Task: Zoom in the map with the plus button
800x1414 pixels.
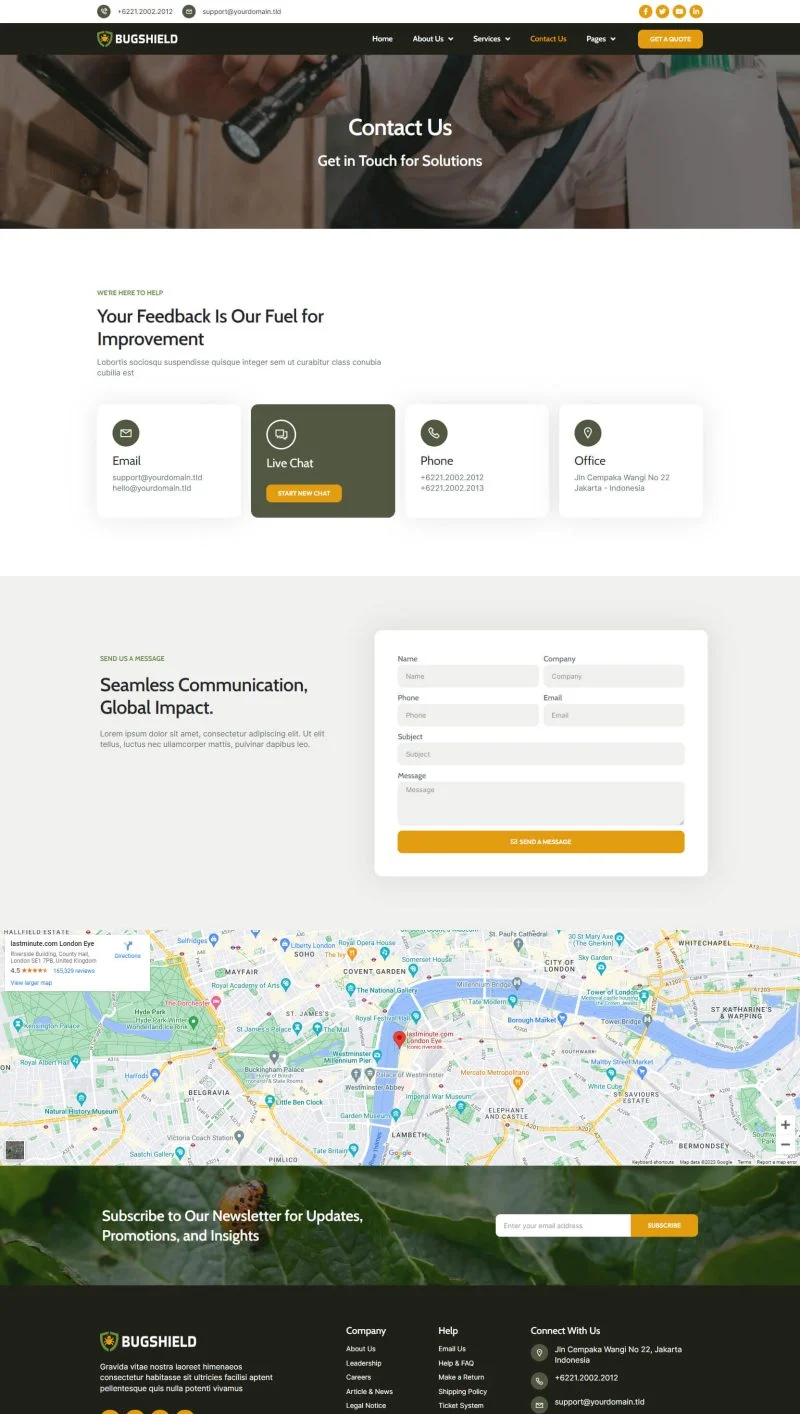Action: [x=786, y=1125]
